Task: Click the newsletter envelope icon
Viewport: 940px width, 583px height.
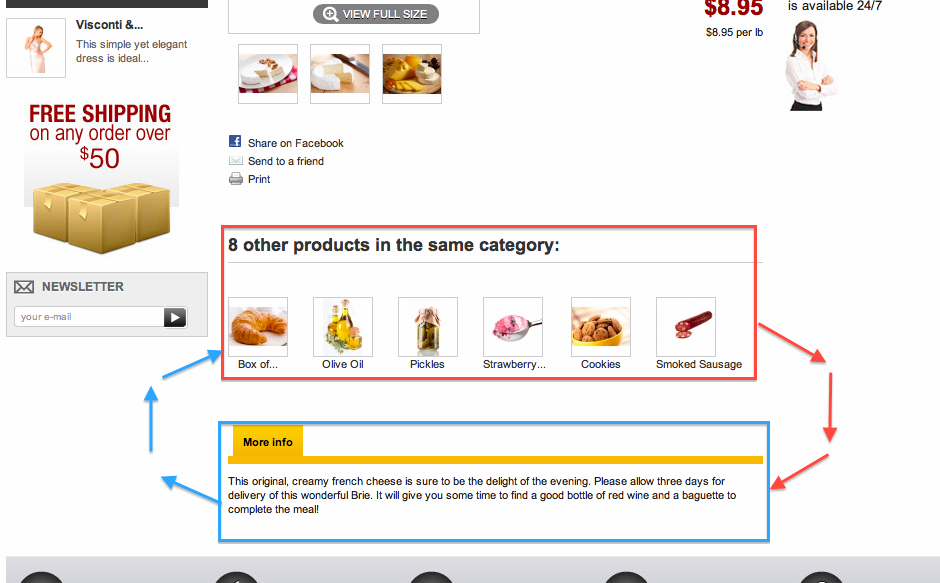Action: [x=24, y=287]
